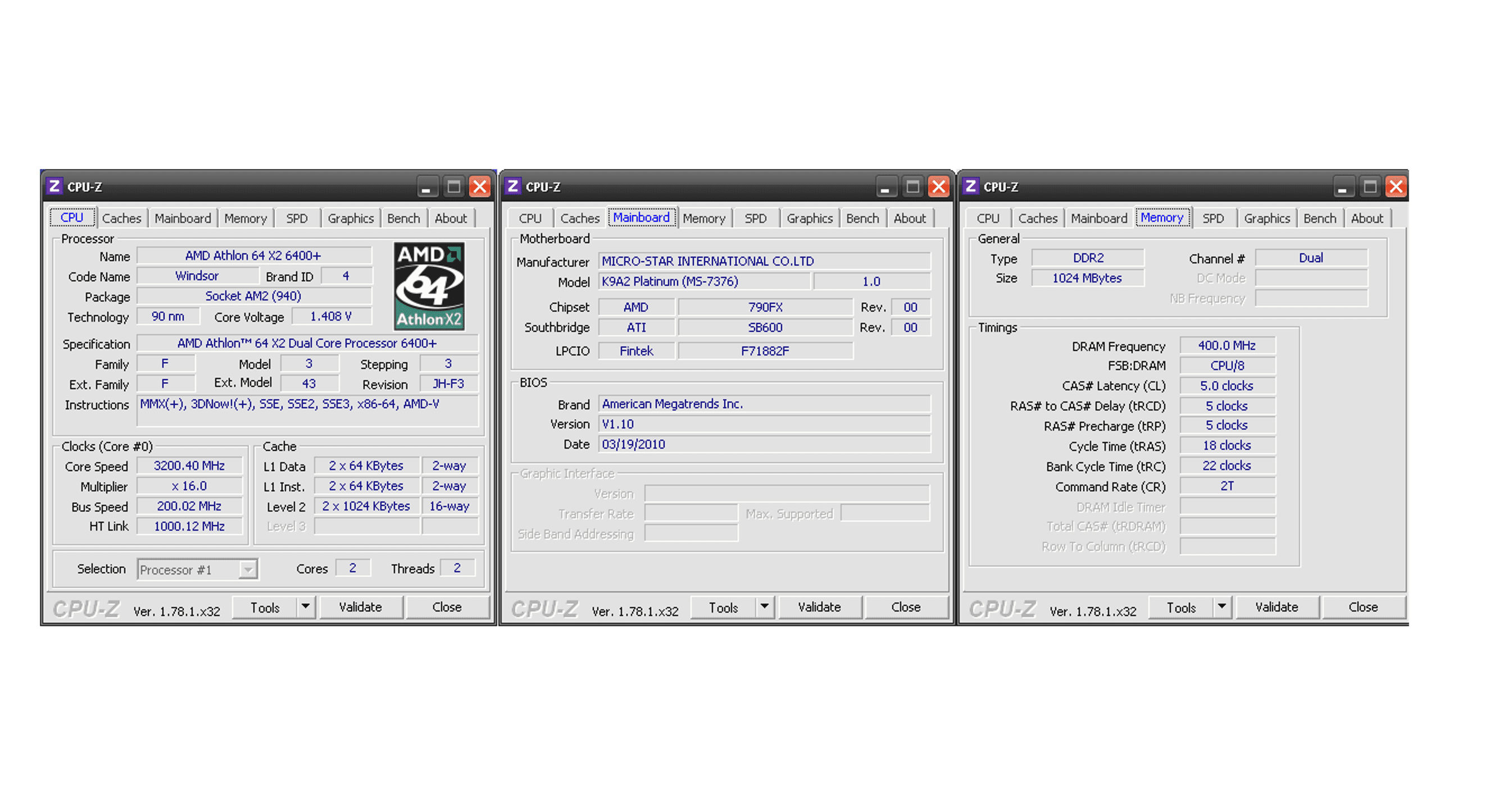The height and width of the screenshot is (812, 1499).
Task: Click the LPCIO value F71882F
Action: [x=765, y=351]
